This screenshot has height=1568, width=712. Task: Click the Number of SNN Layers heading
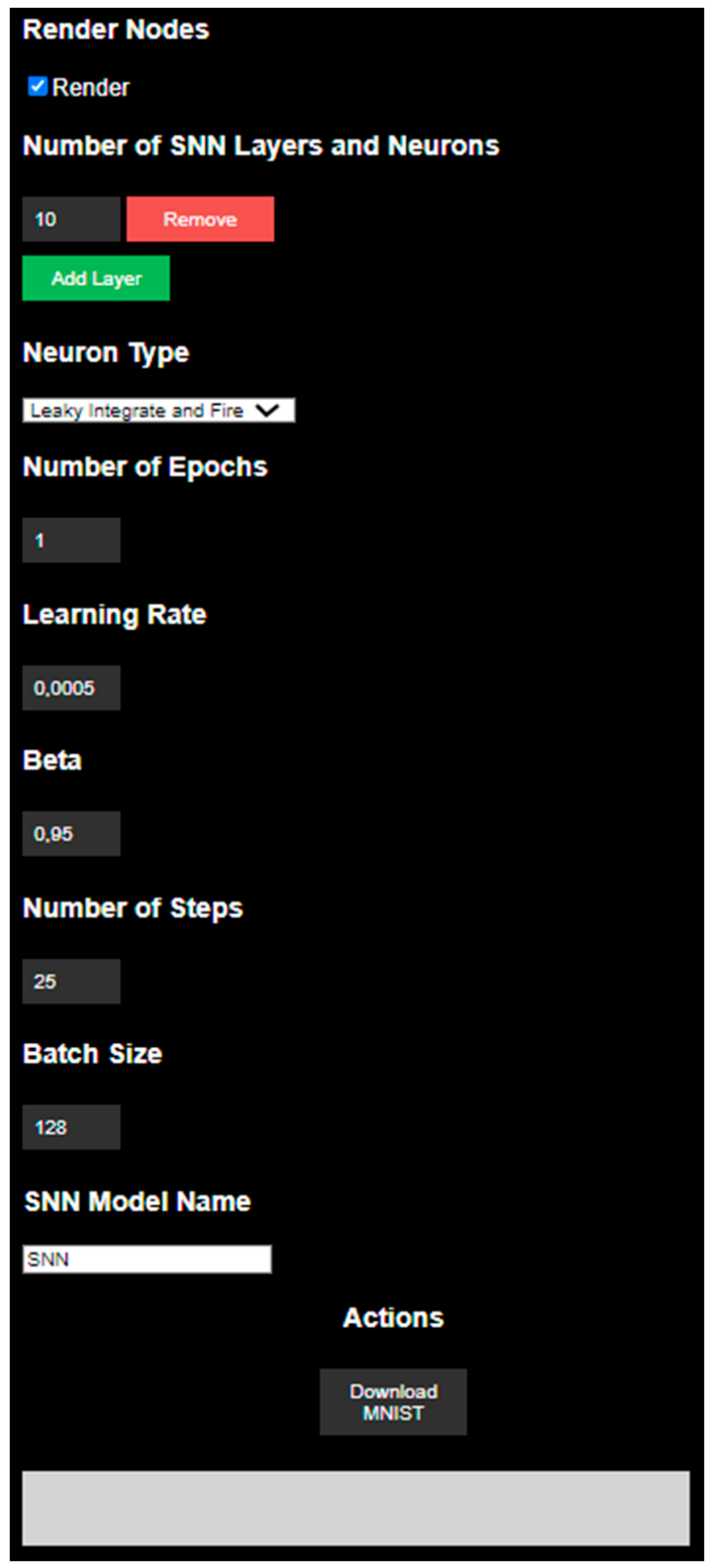[x=261, y=146]
